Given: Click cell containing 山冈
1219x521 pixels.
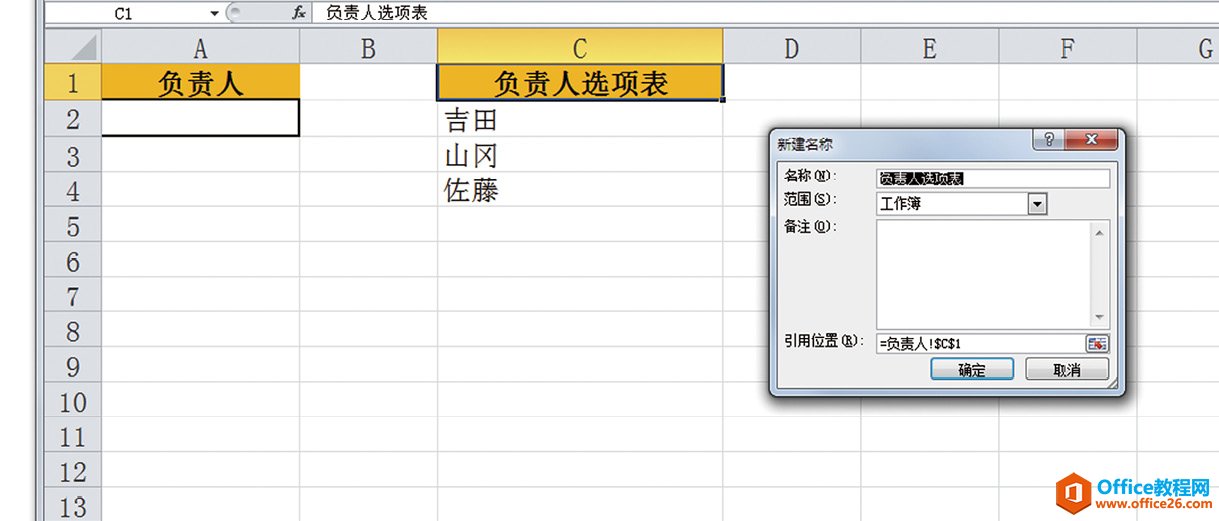Looking at the screenshot, I should pos(580,154).
